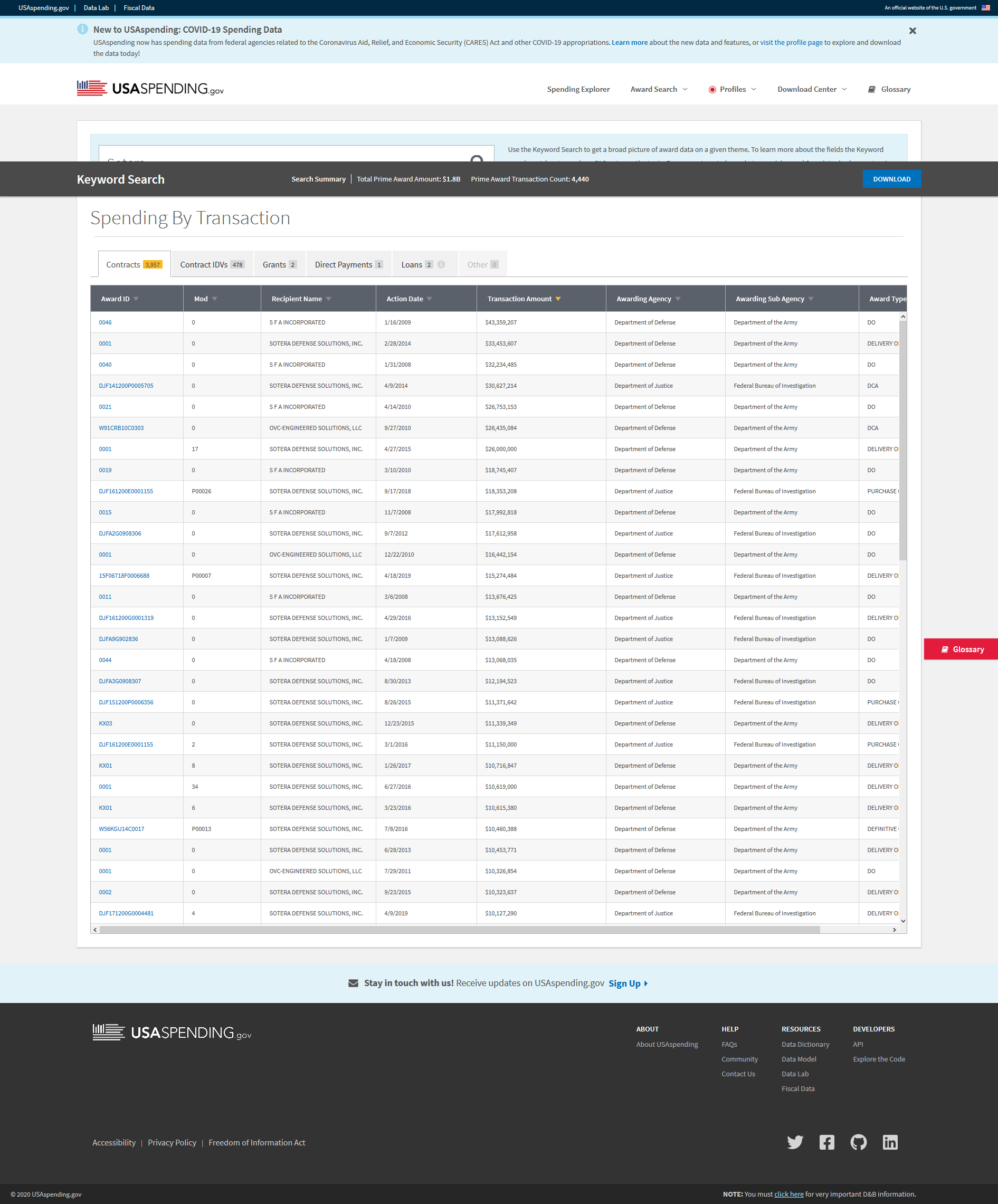The image size is (998, 1204).
Task: Click table scroll down arrow
Action: pos(903,921)
